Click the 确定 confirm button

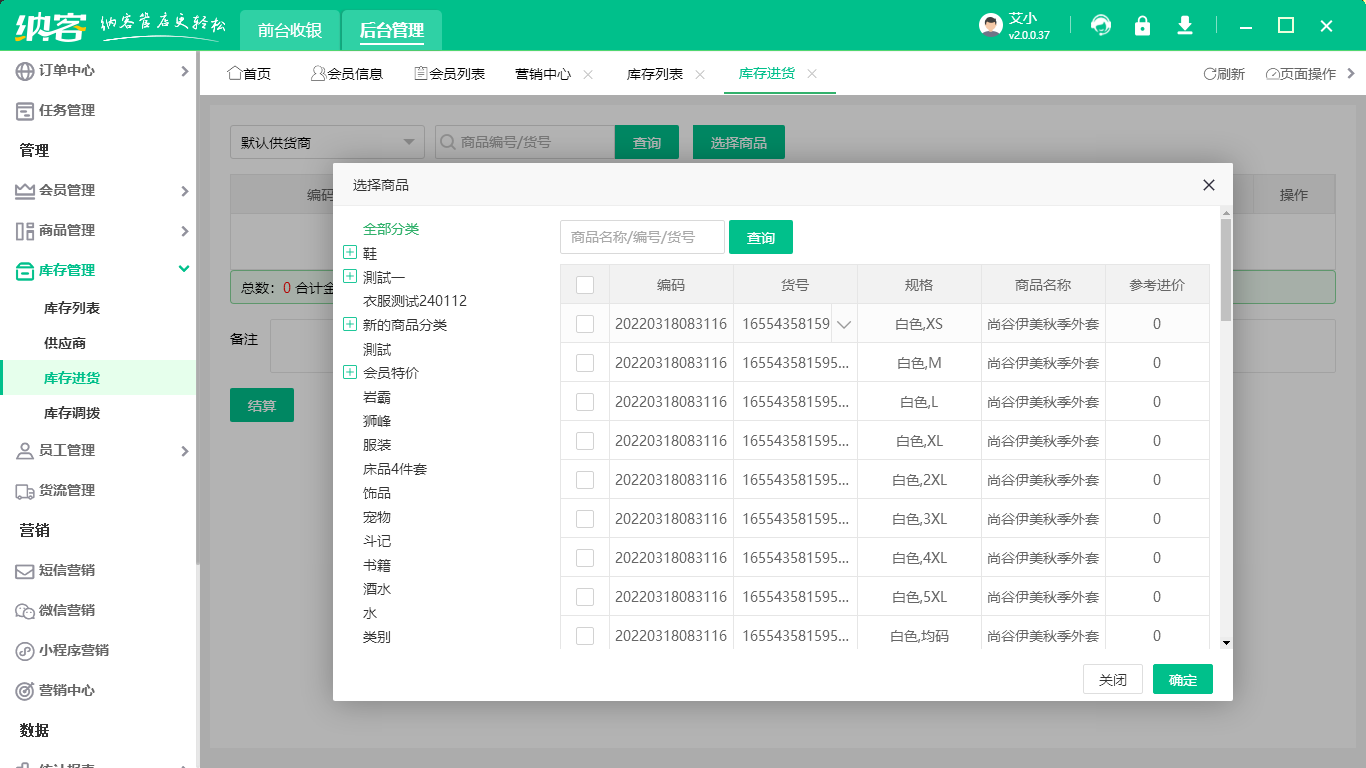pos(1182,679)
